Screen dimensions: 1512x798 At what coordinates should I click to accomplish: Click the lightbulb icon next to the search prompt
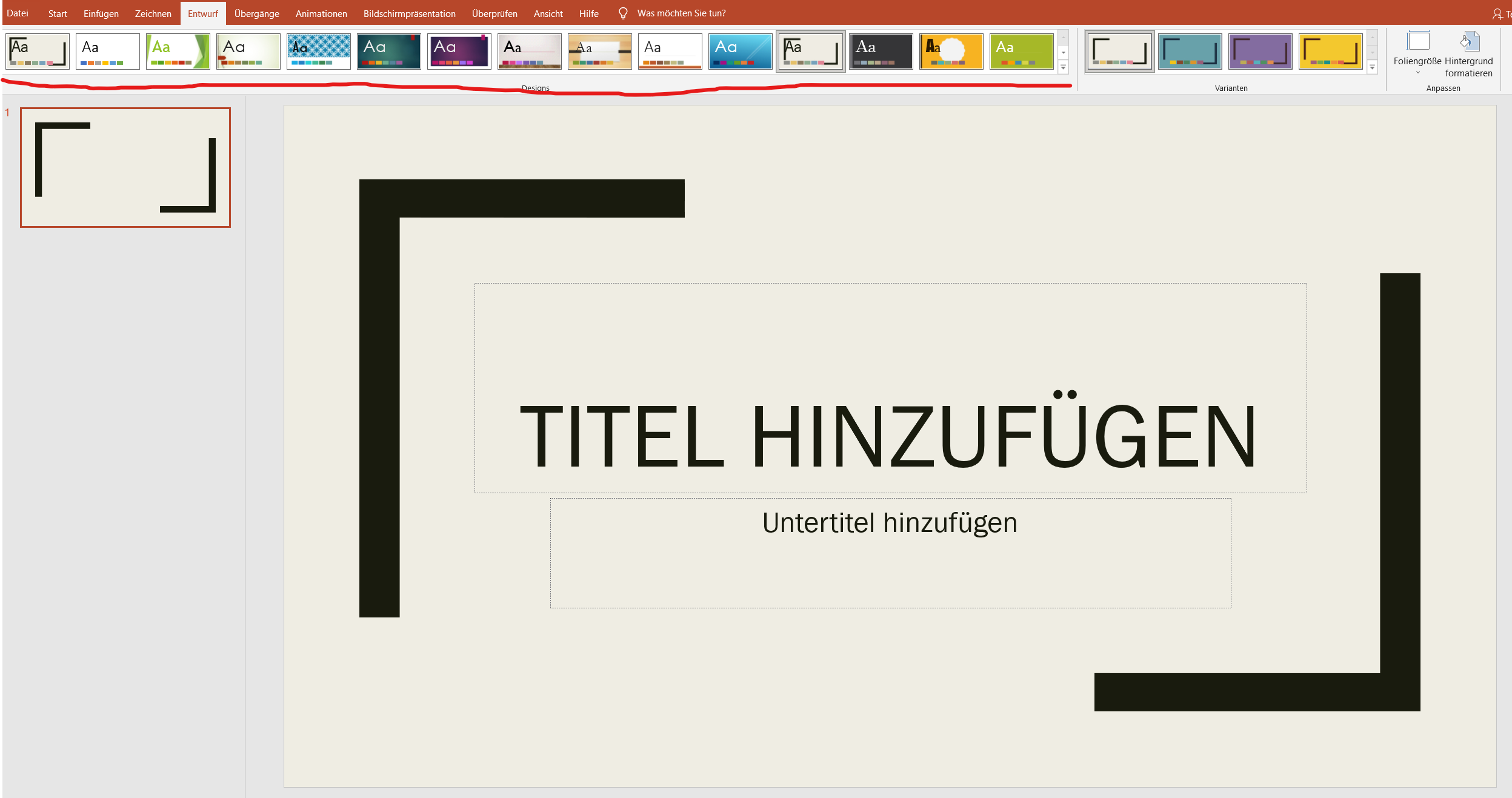pos(624,12)
